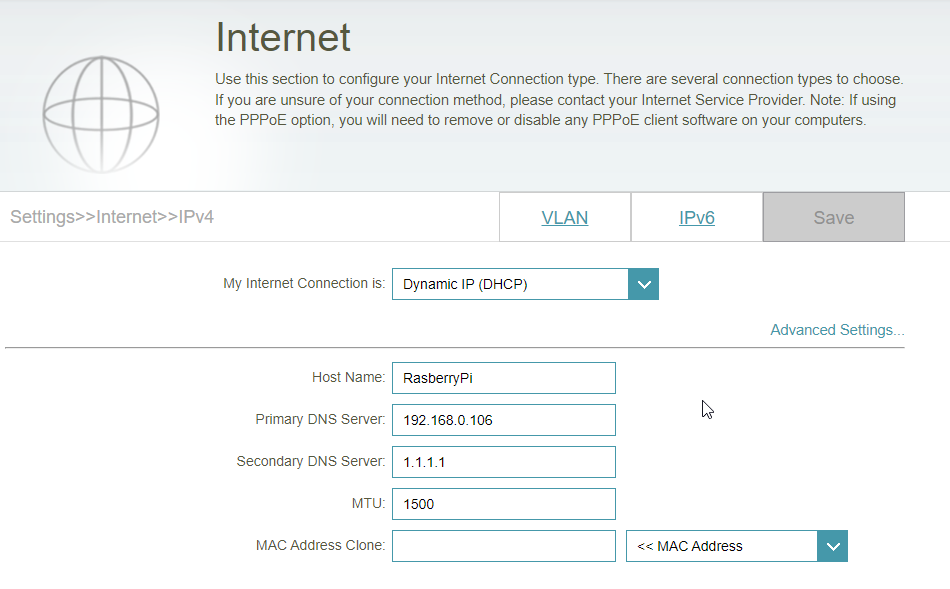Click the MTU value field
The image size is (950, 589).
tap(503, 504)
